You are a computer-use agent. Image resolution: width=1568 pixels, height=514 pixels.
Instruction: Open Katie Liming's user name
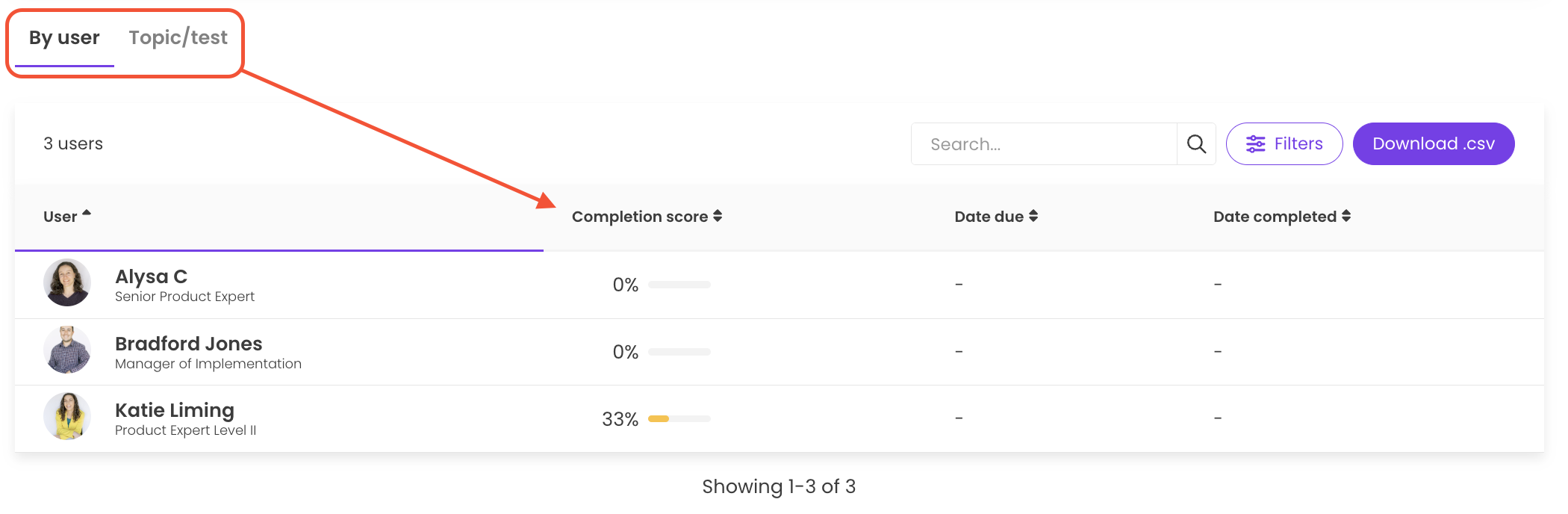click(174, 410)
